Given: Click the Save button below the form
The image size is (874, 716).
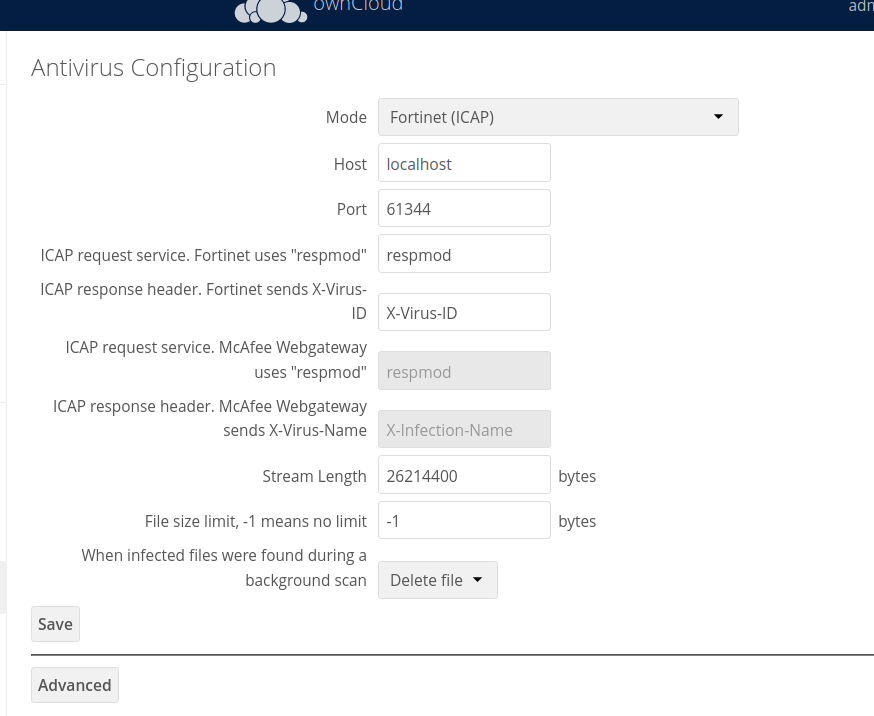Looking at the screenshot, I should click(x=55, y=623).
